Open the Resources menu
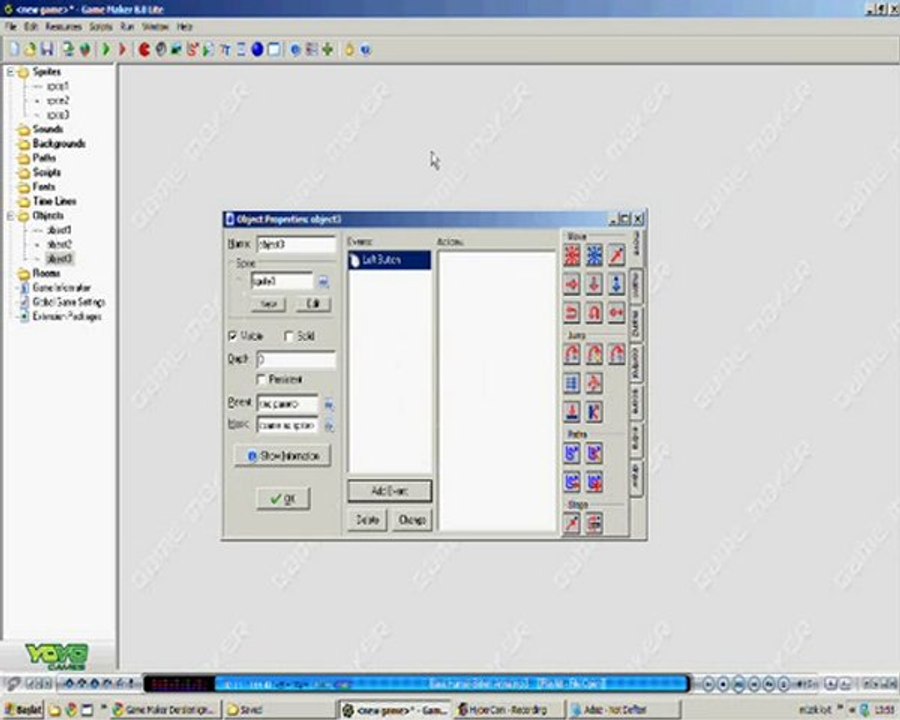The height and width of the screenshot is (720, 900). pyautogui.click(x=64, y=26)
